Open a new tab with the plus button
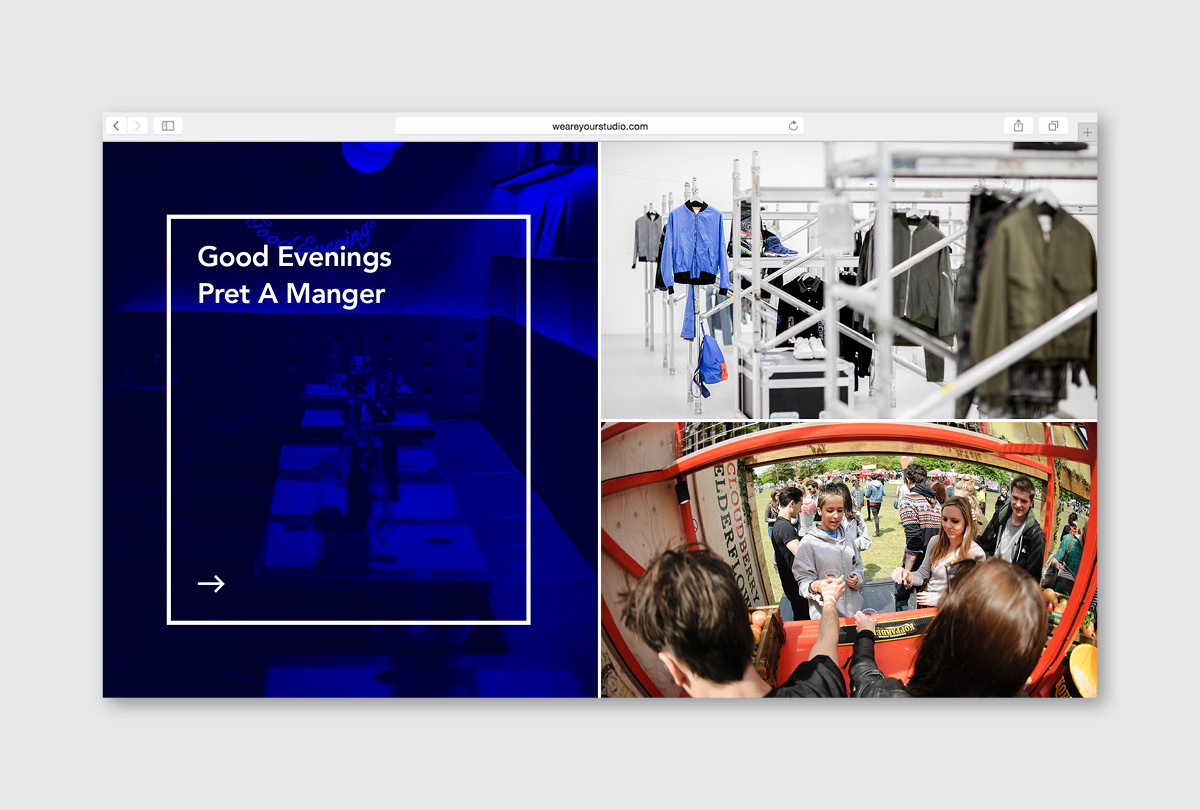This screenshot has width=1200, height=810. [x=1088, y=132]
